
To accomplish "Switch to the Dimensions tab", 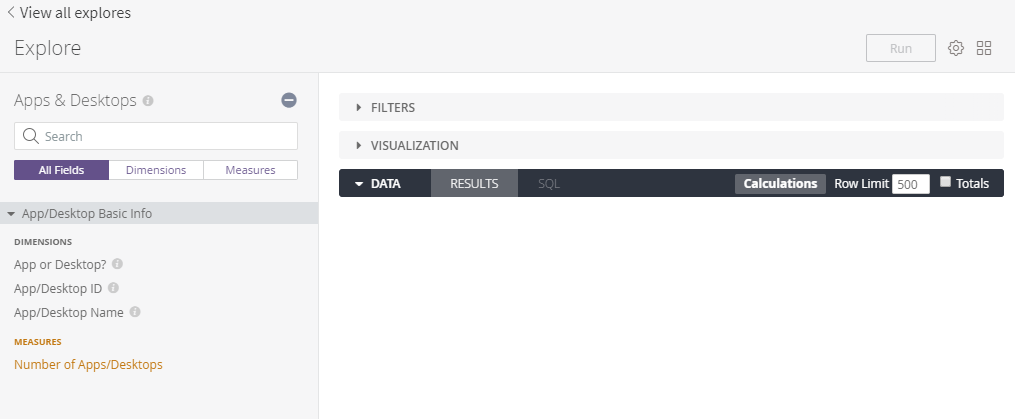I will (156, 170).
